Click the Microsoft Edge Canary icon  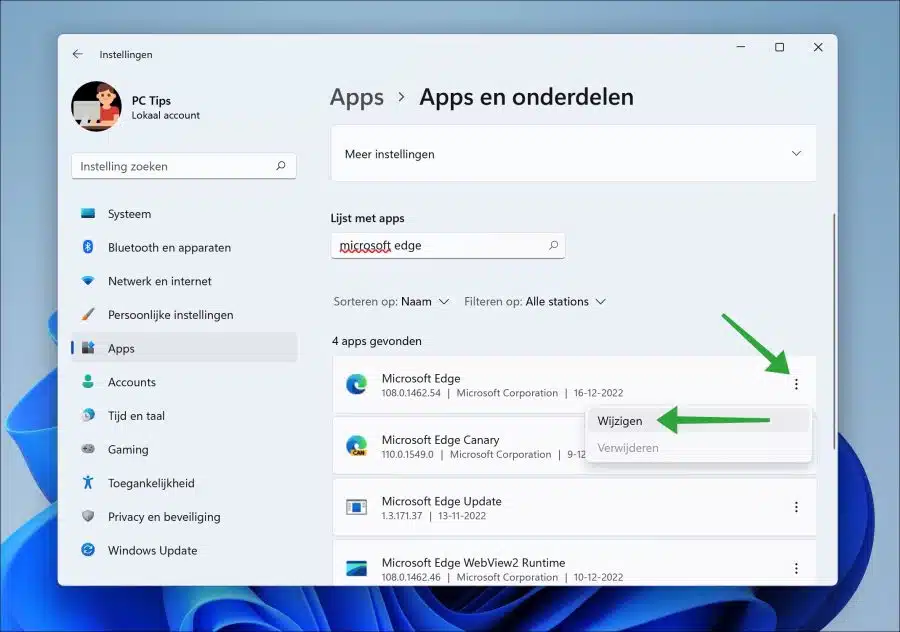click(x=356, y=445)
